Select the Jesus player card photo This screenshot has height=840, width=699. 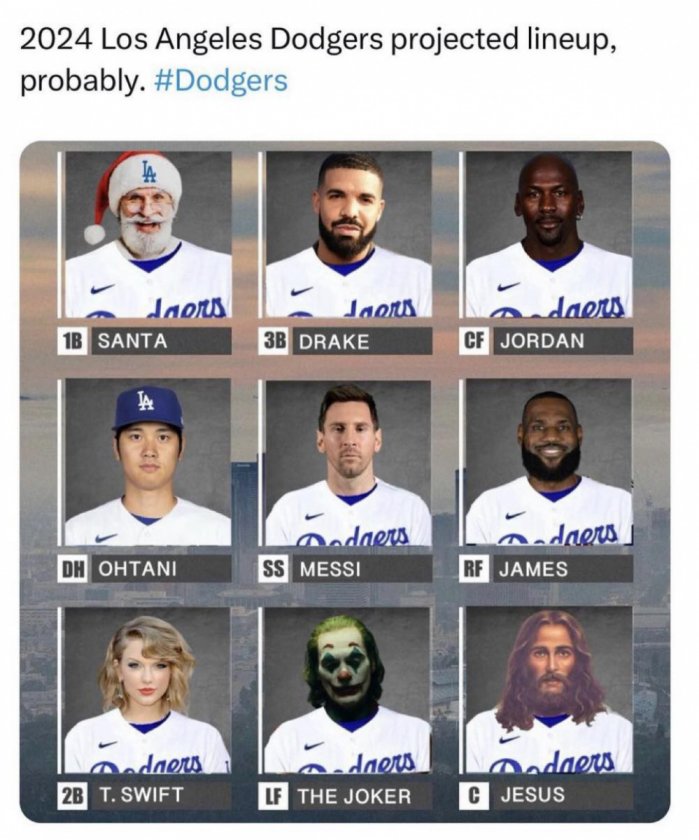549,690
